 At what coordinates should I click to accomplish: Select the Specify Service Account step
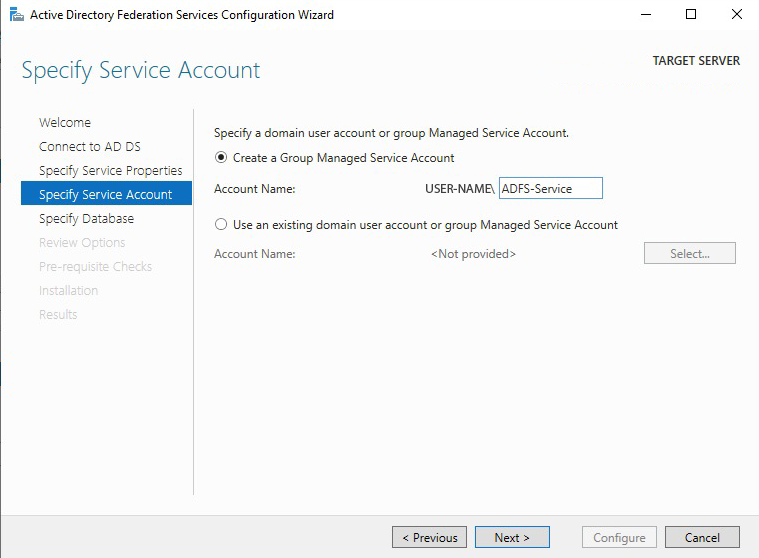click(106, 194)
